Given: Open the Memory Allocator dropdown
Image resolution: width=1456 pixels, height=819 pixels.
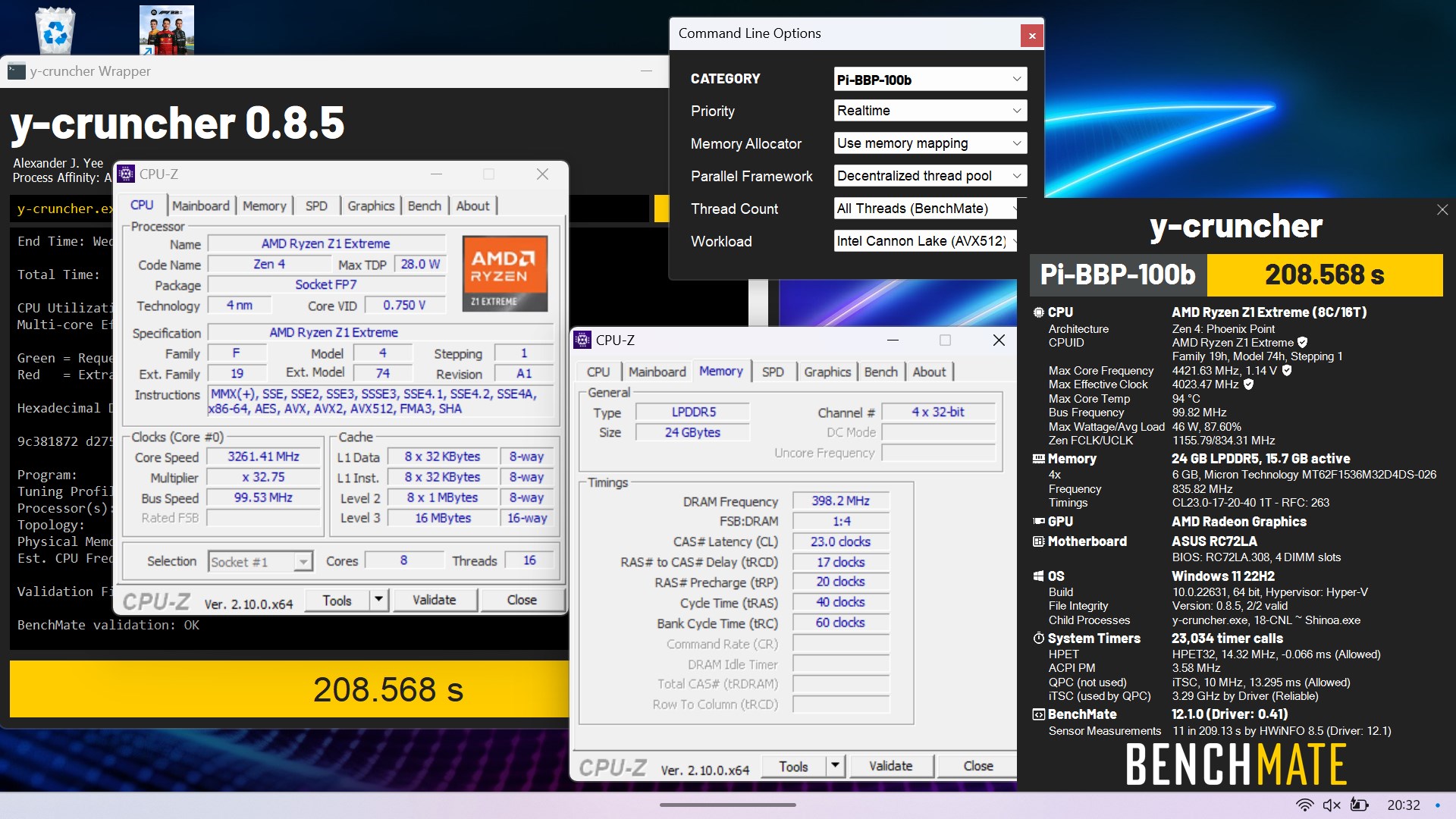Looking at the screenshot, I should click(x=930, y=143).
